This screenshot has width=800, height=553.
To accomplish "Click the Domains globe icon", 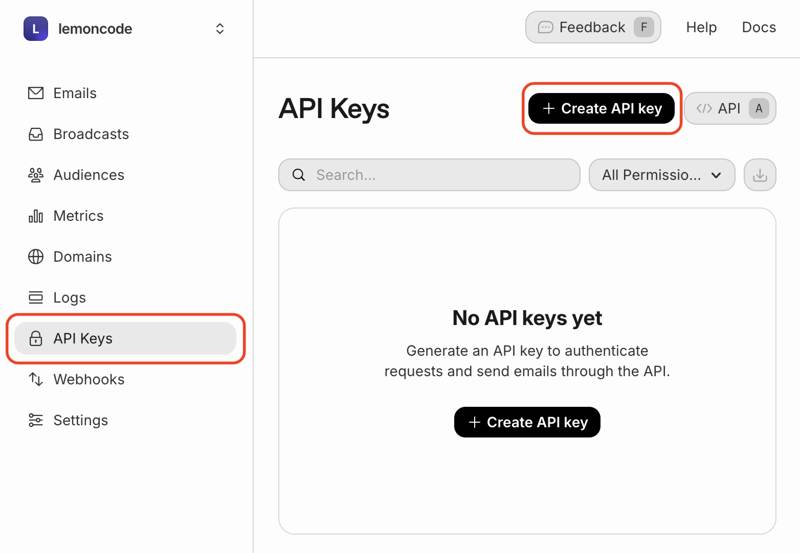I will [x=36, y=257].
